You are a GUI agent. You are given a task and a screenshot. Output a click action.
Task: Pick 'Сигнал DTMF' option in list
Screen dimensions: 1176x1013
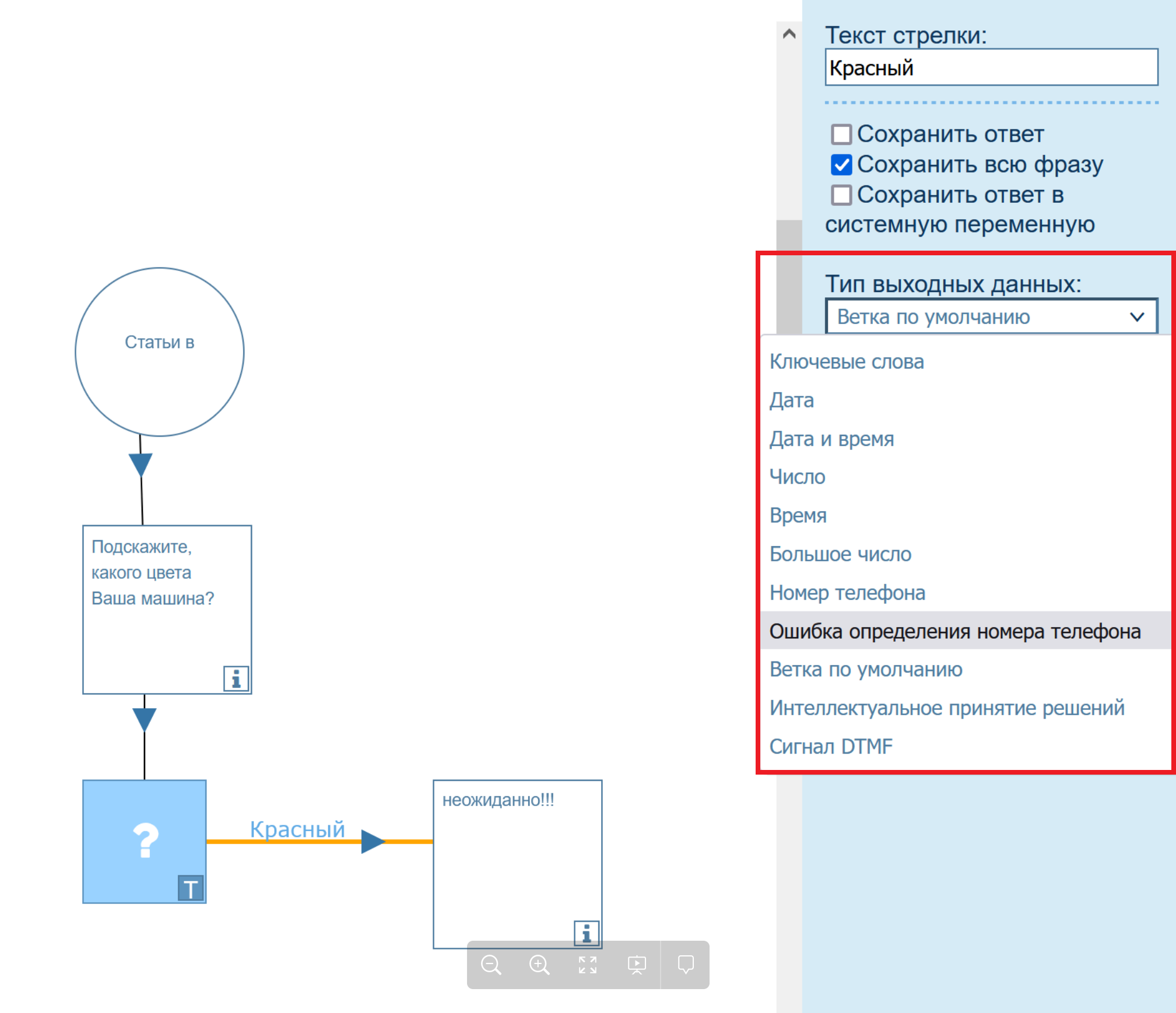coord(830,747)
